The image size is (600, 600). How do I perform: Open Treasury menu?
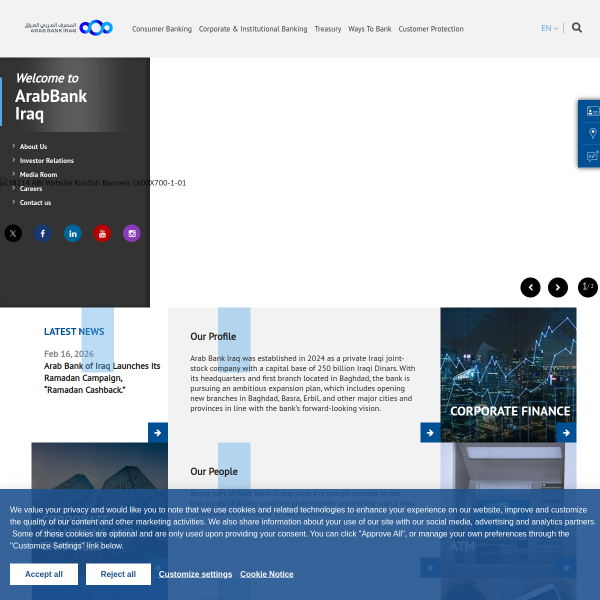[x=328, y=29]
